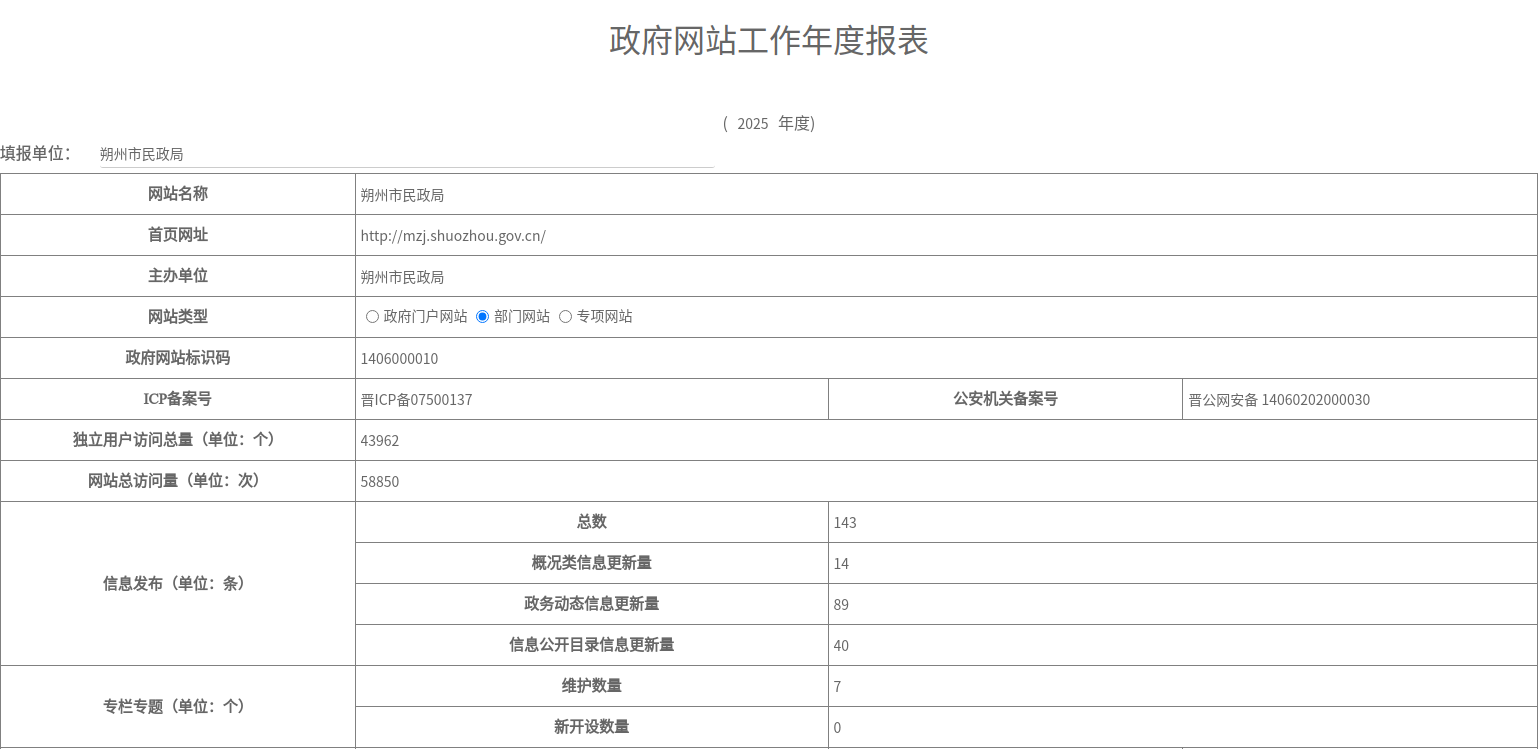Click the 2025 year field

752,123
